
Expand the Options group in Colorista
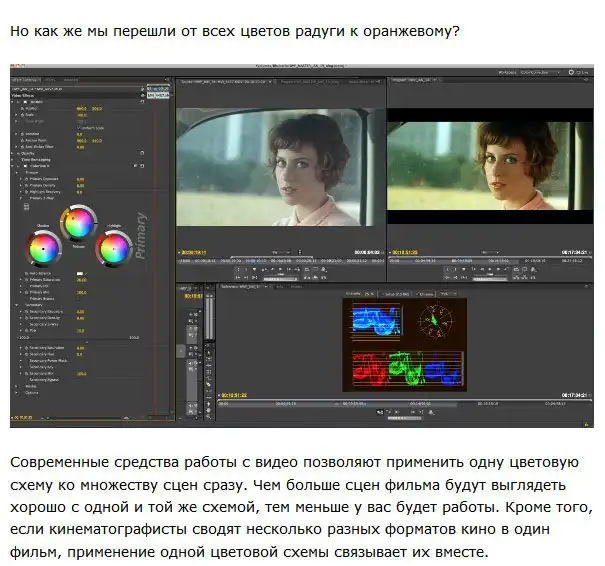coord(18,392)
